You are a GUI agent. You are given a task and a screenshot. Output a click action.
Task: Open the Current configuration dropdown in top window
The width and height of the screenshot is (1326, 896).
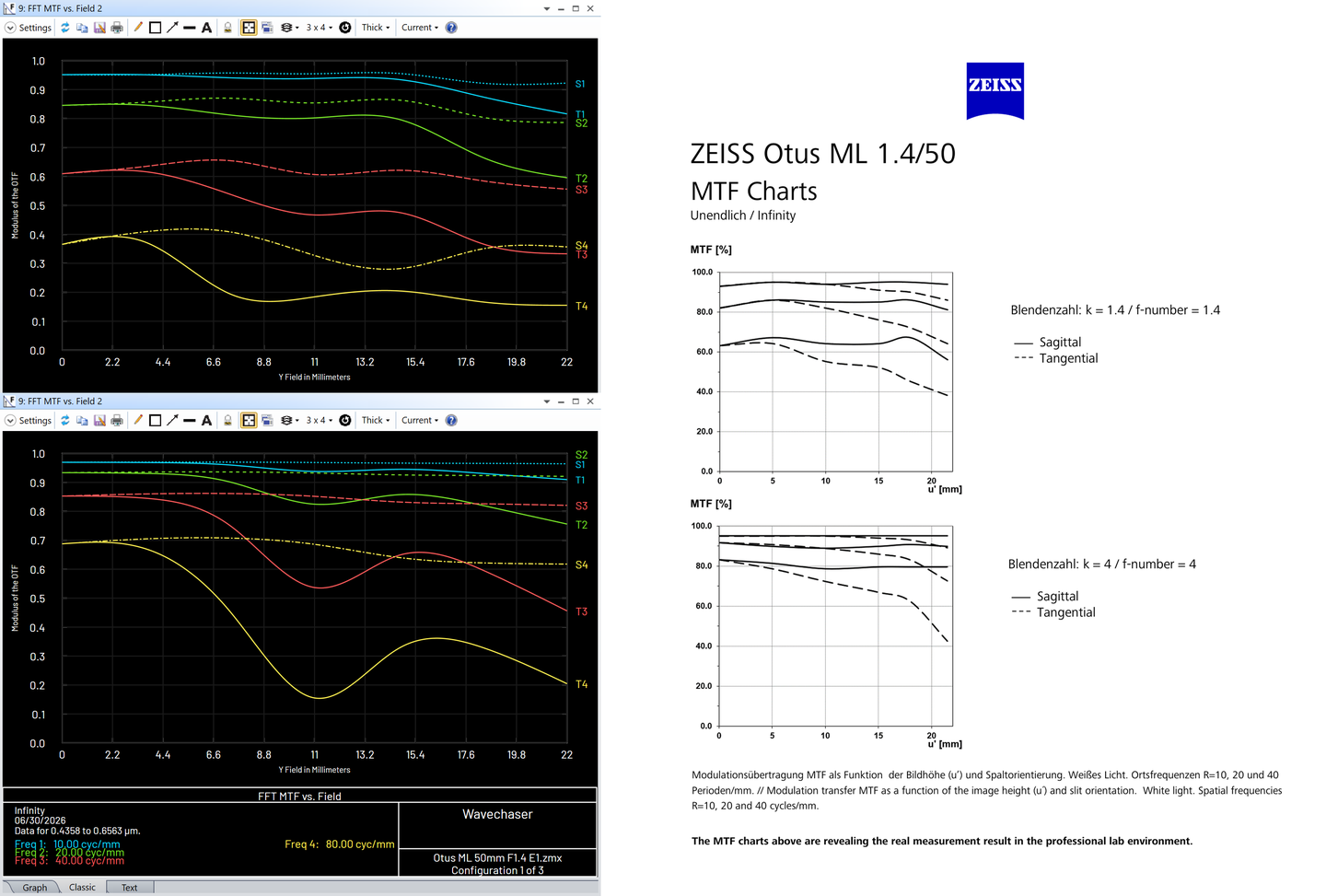(x=420, y=28)
